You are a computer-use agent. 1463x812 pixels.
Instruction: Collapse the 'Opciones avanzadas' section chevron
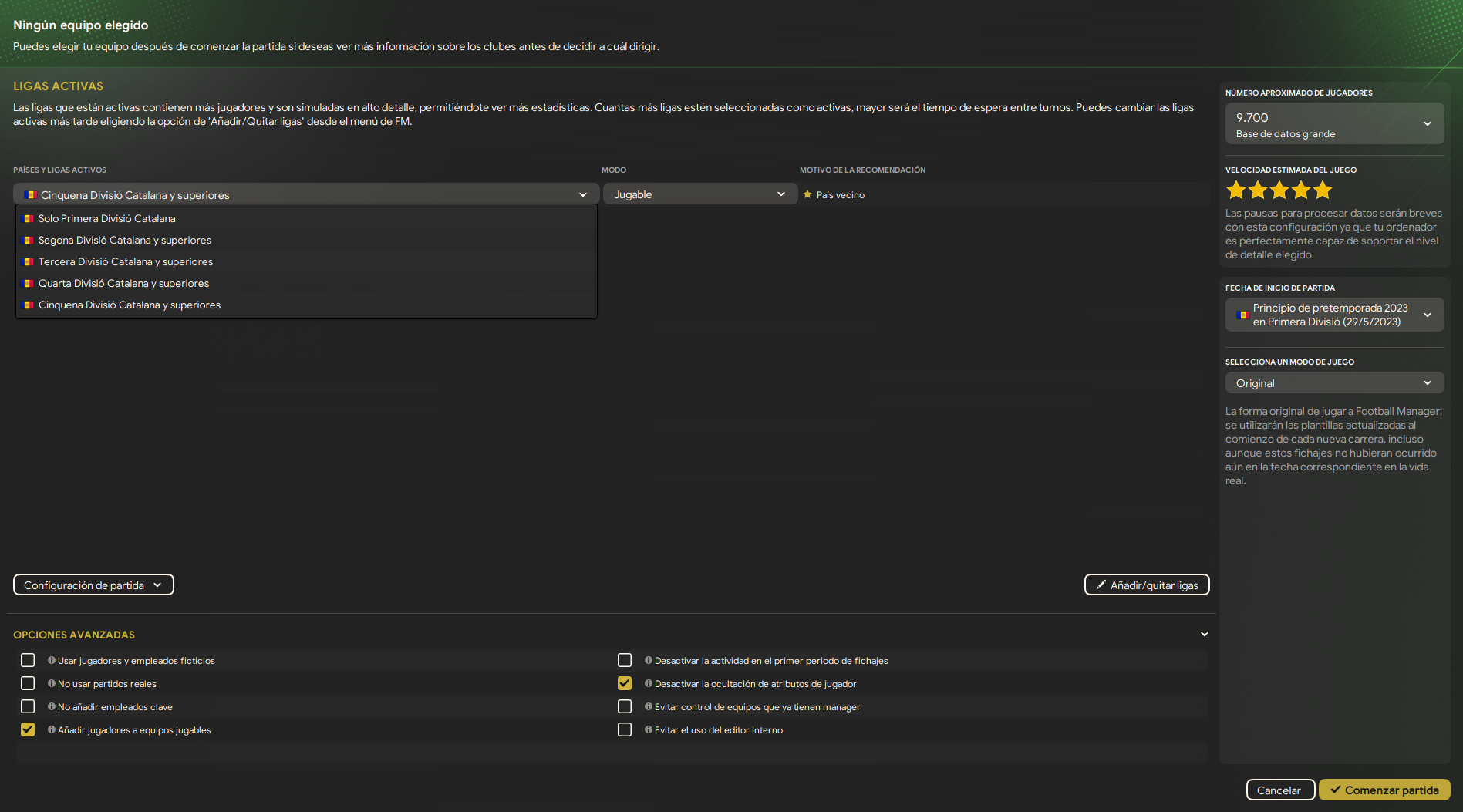tap(1205, 635)
